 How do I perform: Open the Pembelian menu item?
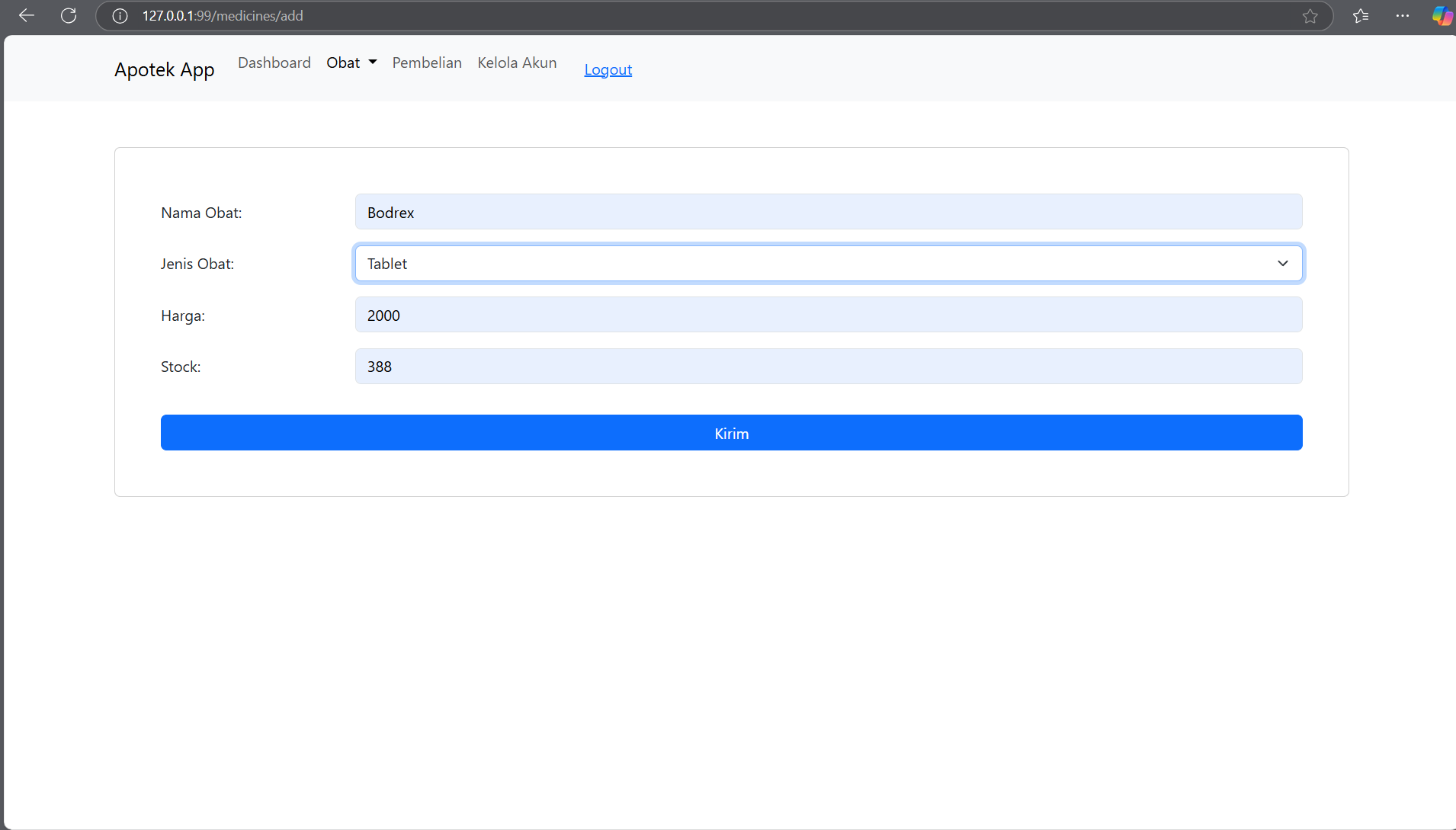(x=426, y=62)
